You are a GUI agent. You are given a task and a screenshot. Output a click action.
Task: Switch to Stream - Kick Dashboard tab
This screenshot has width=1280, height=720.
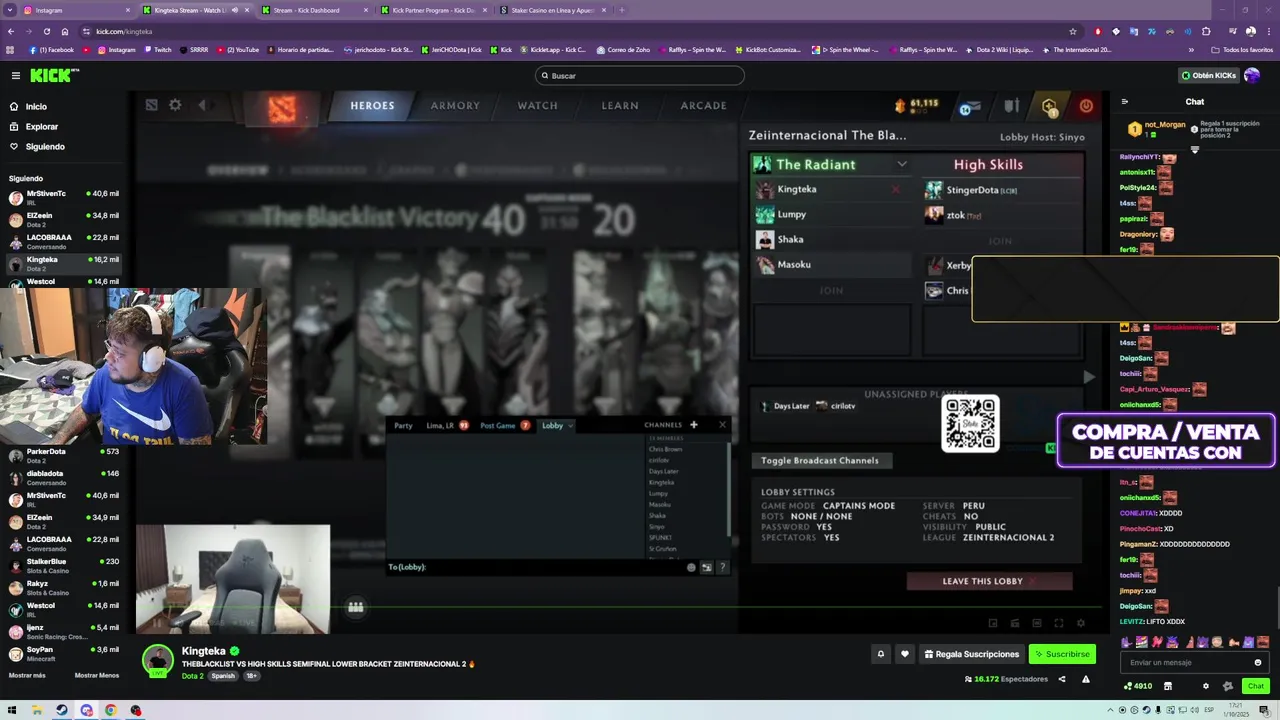312,10
